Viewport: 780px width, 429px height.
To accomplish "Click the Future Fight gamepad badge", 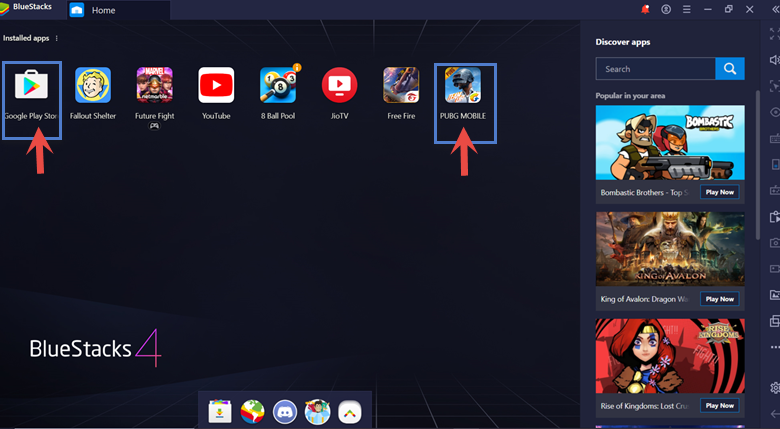I will (x=155, y=126).
